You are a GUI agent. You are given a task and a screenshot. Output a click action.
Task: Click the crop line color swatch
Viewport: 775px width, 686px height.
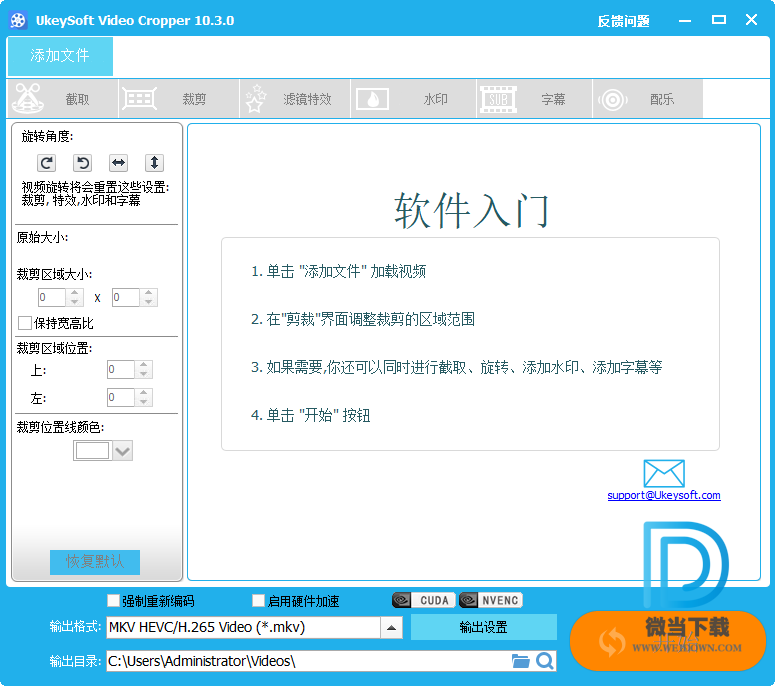click(x=92, y=451)
